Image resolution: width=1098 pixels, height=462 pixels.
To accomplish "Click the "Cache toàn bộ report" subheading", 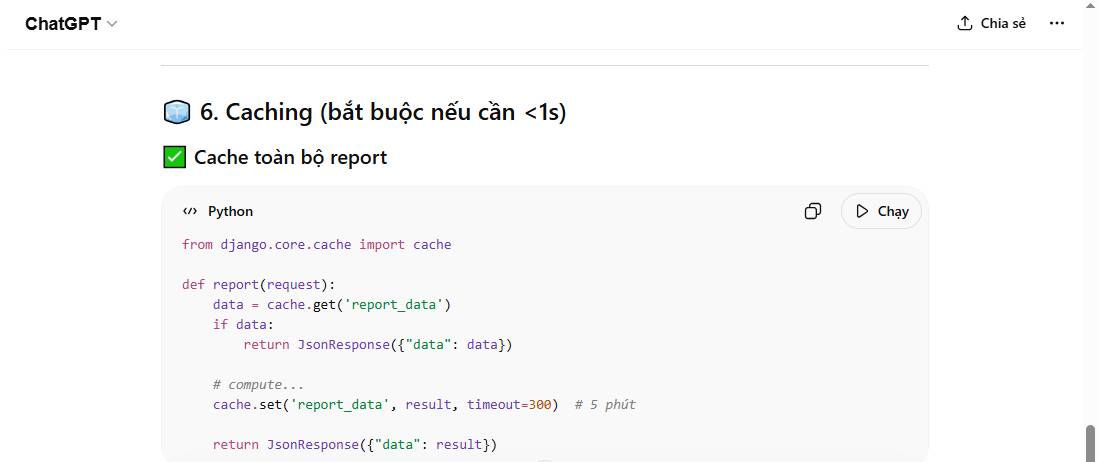I will [290, 157].
